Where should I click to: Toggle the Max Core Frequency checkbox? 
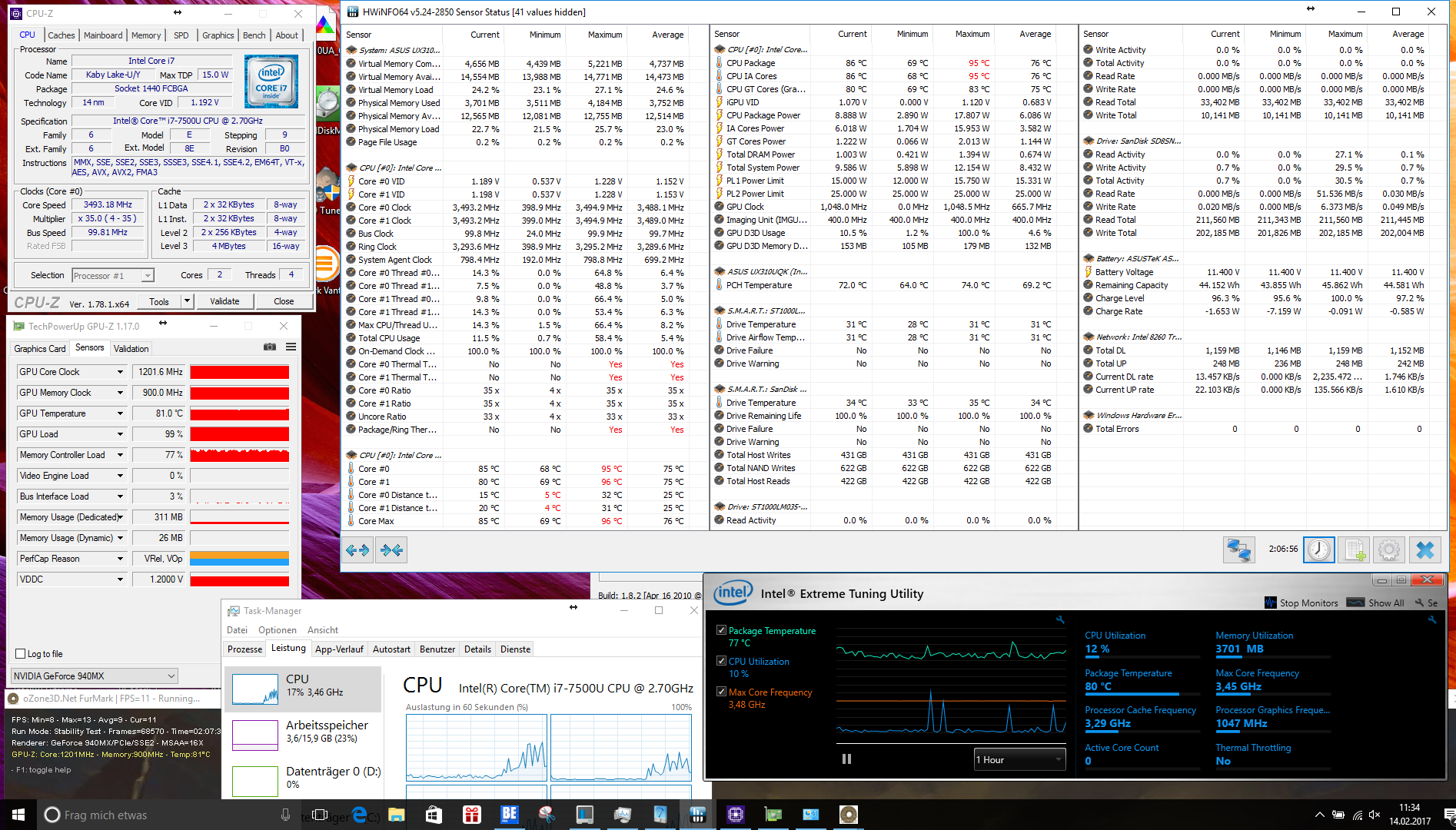click(721, 692)
